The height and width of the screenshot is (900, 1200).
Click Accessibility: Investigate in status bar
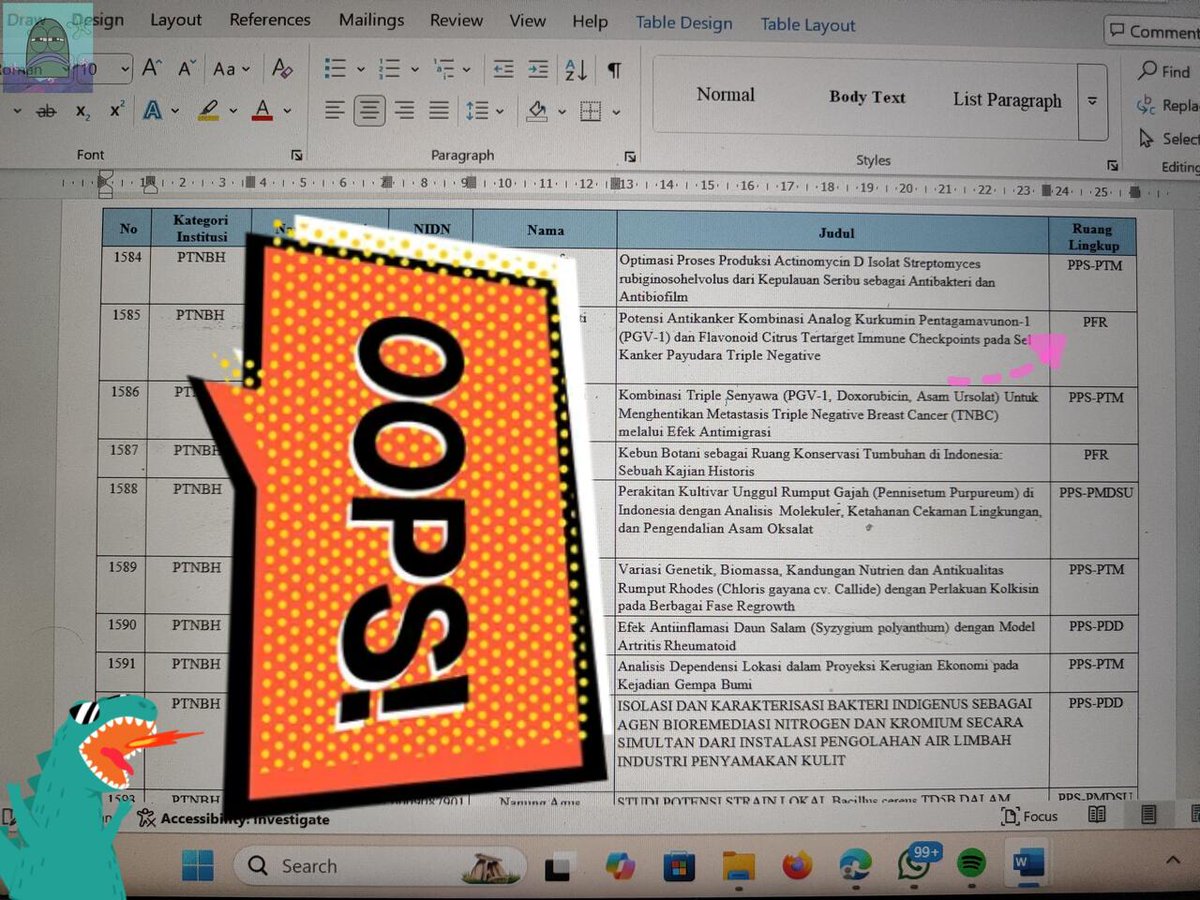tap(233, 819)
